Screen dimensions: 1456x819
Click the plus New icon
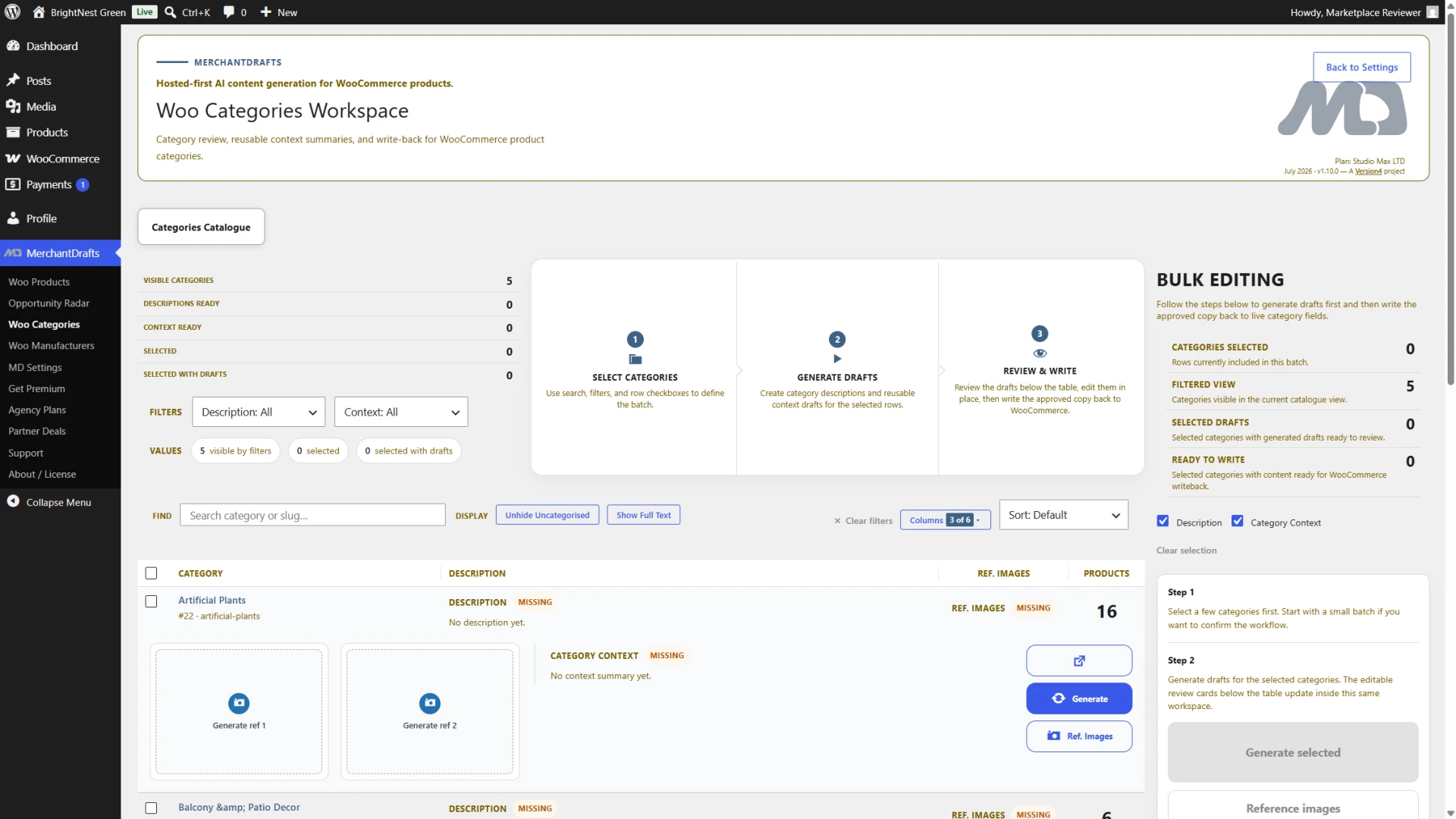266,12
